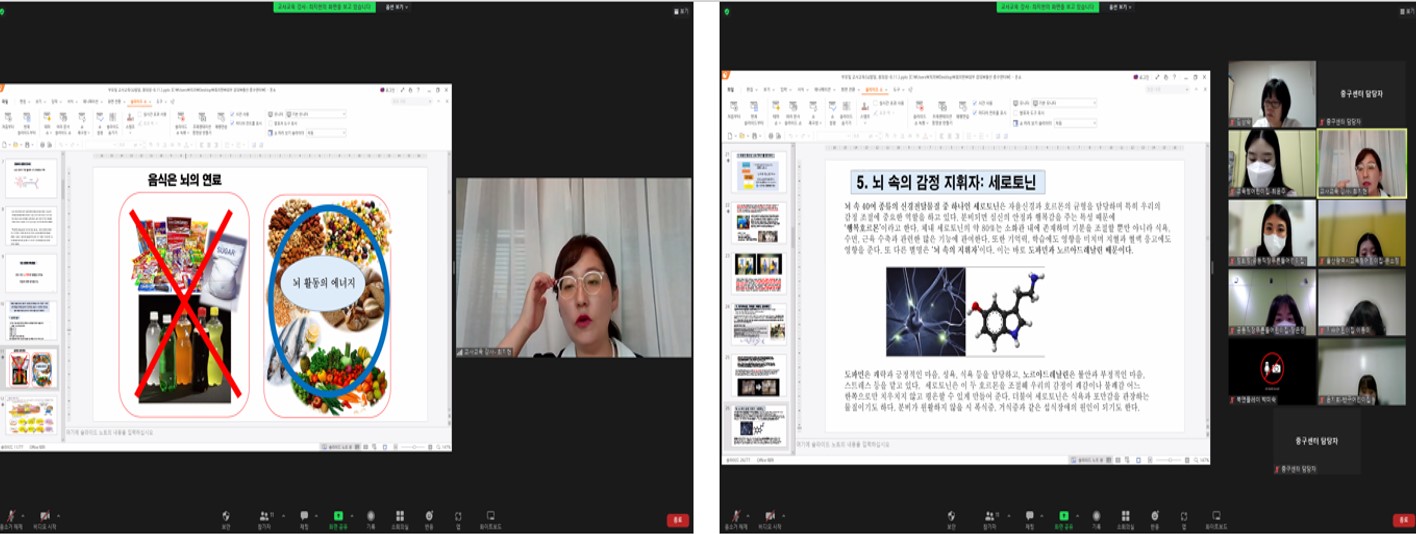Select the food slide thumbnail in left slide panel

click(31, 368)
